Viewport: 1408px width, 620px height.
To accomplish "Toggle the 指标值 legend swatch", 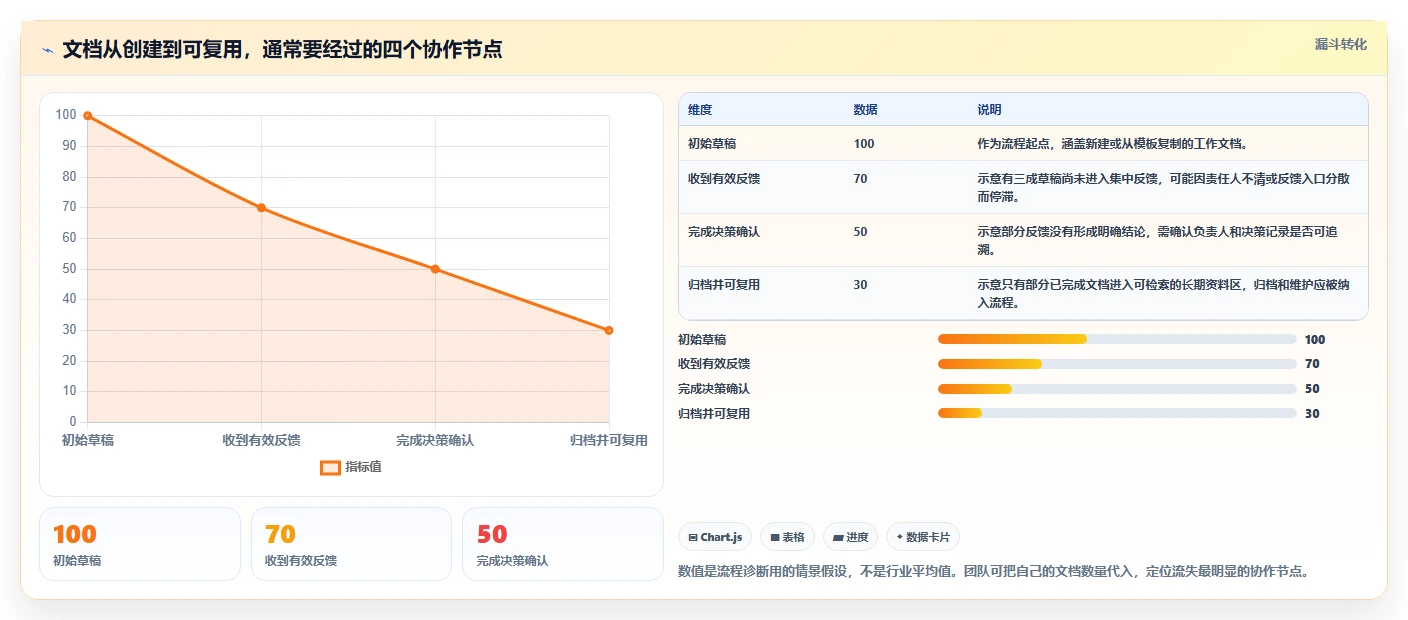I will (x=330, y=467).
